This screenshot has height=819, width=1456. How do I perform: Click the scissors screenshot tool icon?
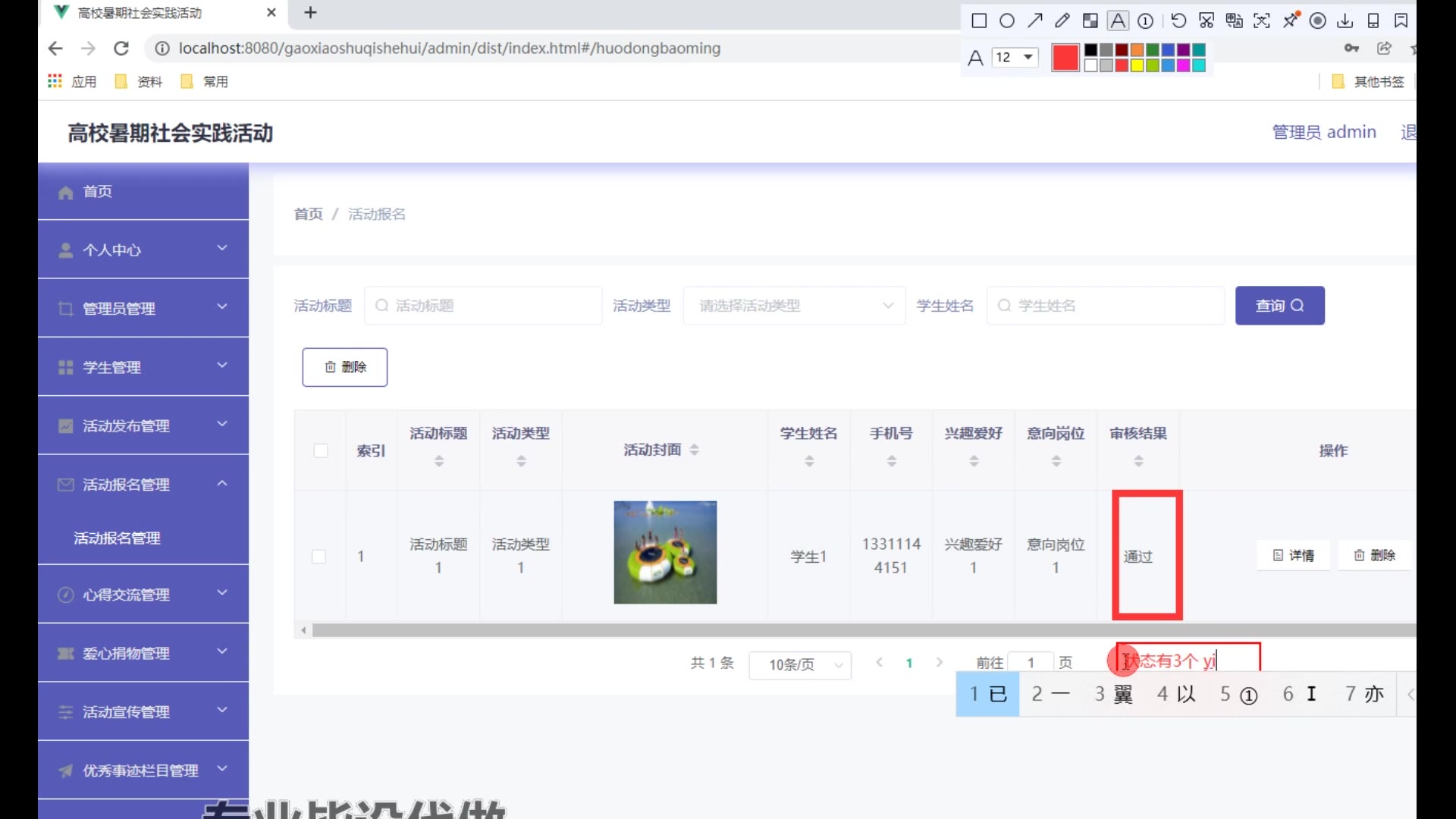click(x=1207, y=21)
